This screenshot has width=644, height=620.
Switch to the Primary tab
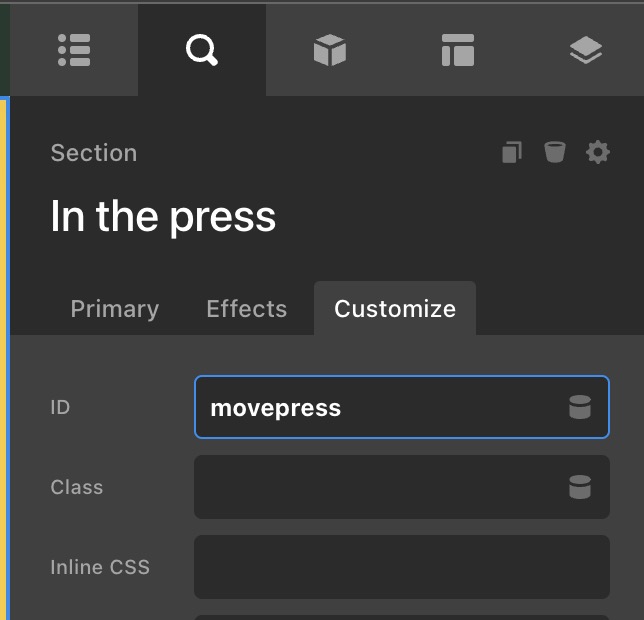tap(114, 309)
